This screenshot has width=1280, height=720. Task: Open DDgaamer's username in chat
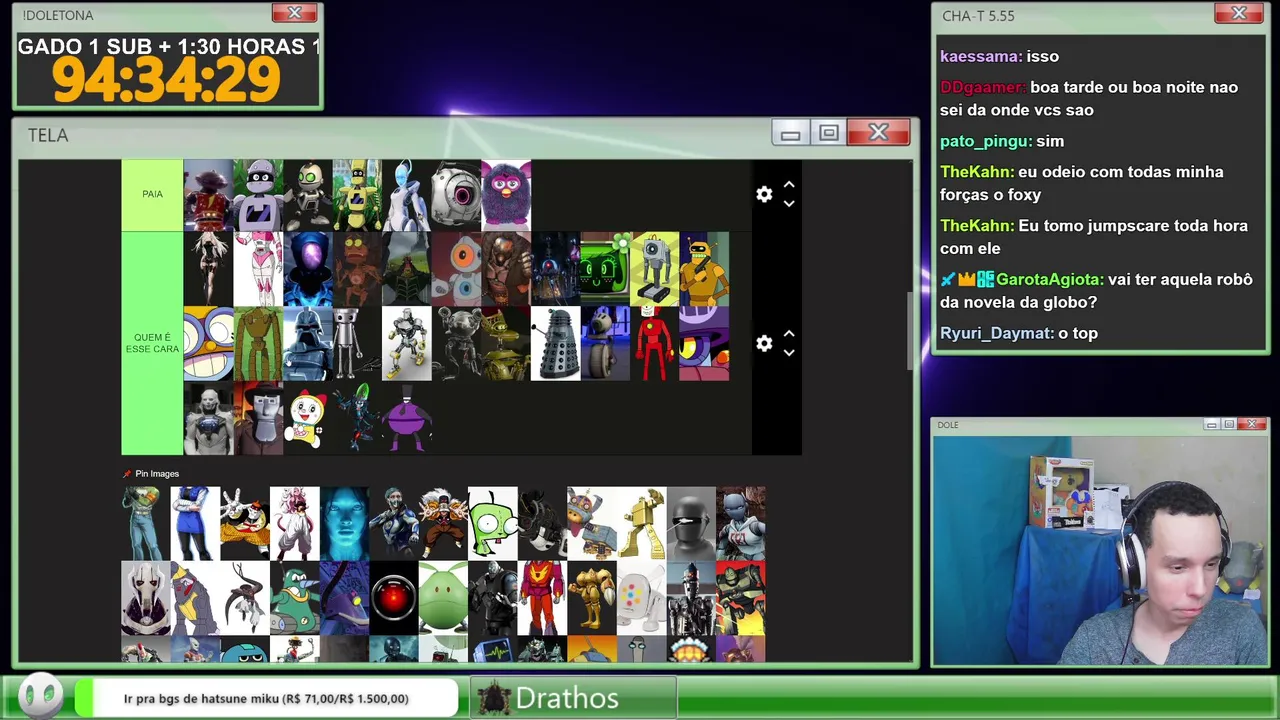pos(983,87)
